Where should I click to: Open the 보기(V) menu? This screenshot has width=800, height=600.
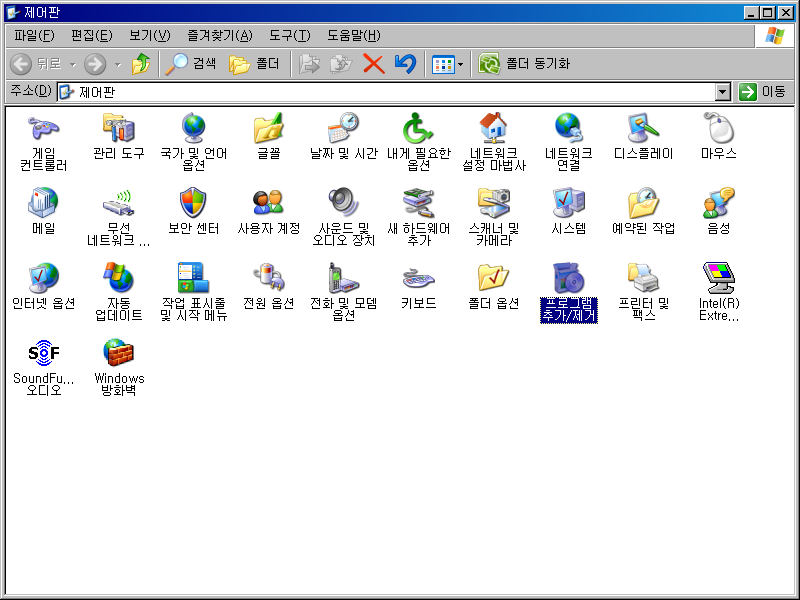[149, 35]
